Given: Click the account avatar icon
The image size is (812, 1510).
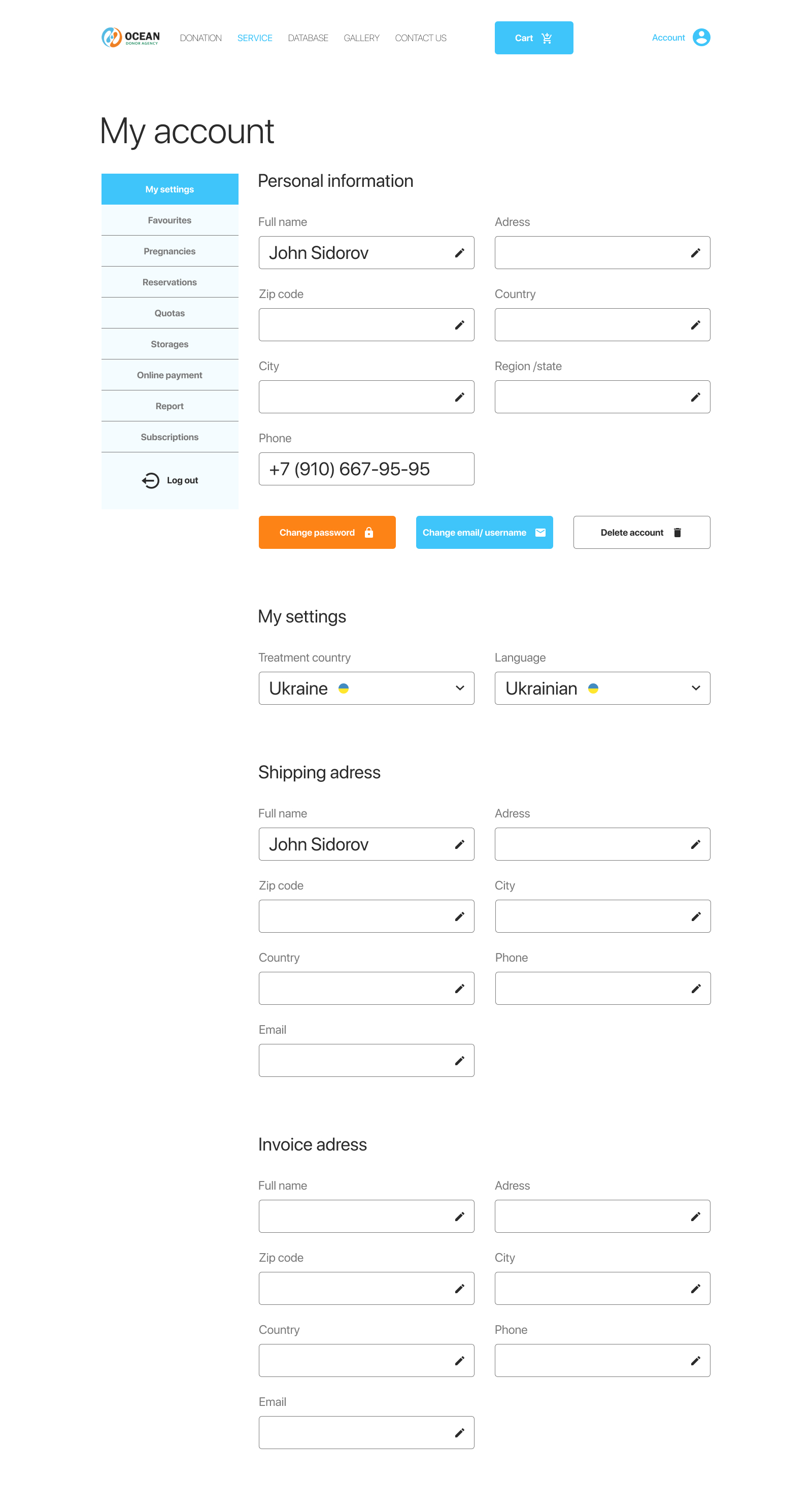Looking at the screenshot, I should click(701, 38).
